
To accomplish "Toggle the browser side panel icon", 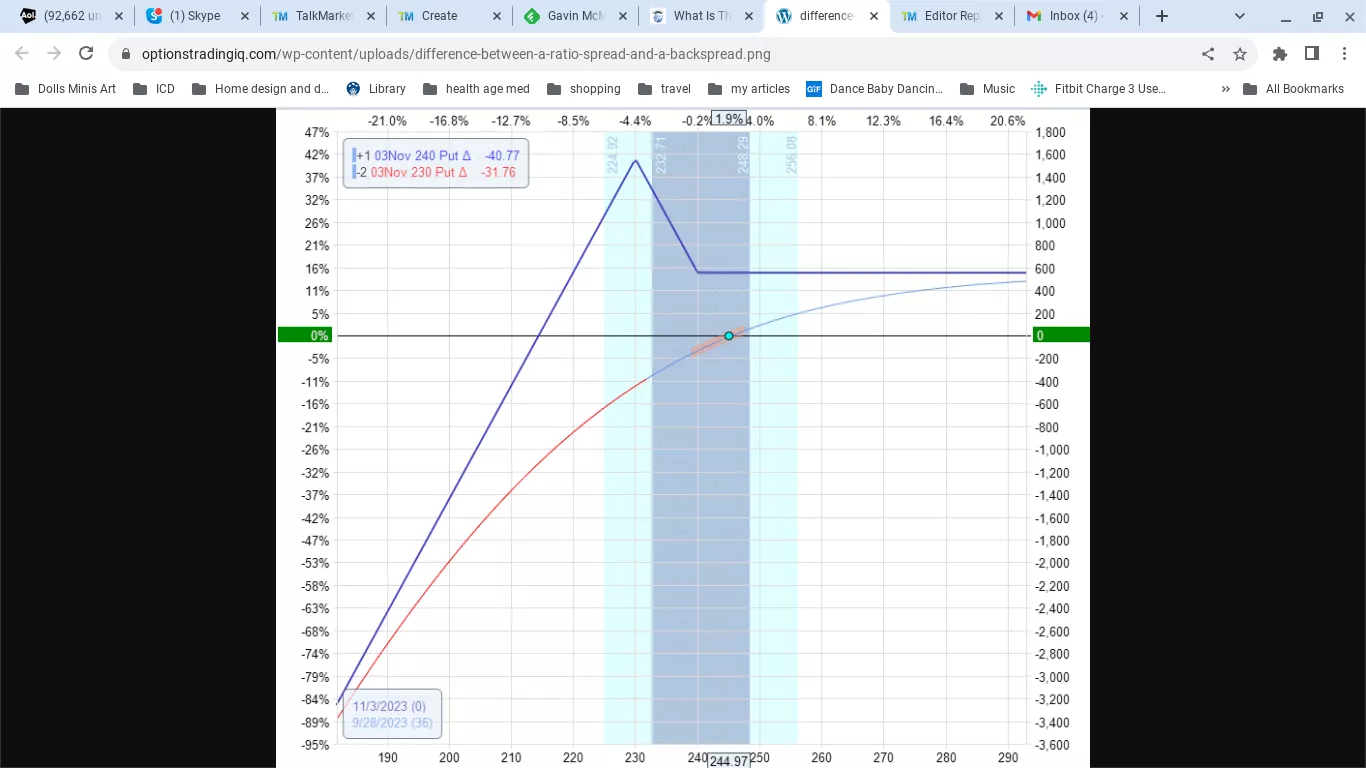I will (x=1312, y=54).
